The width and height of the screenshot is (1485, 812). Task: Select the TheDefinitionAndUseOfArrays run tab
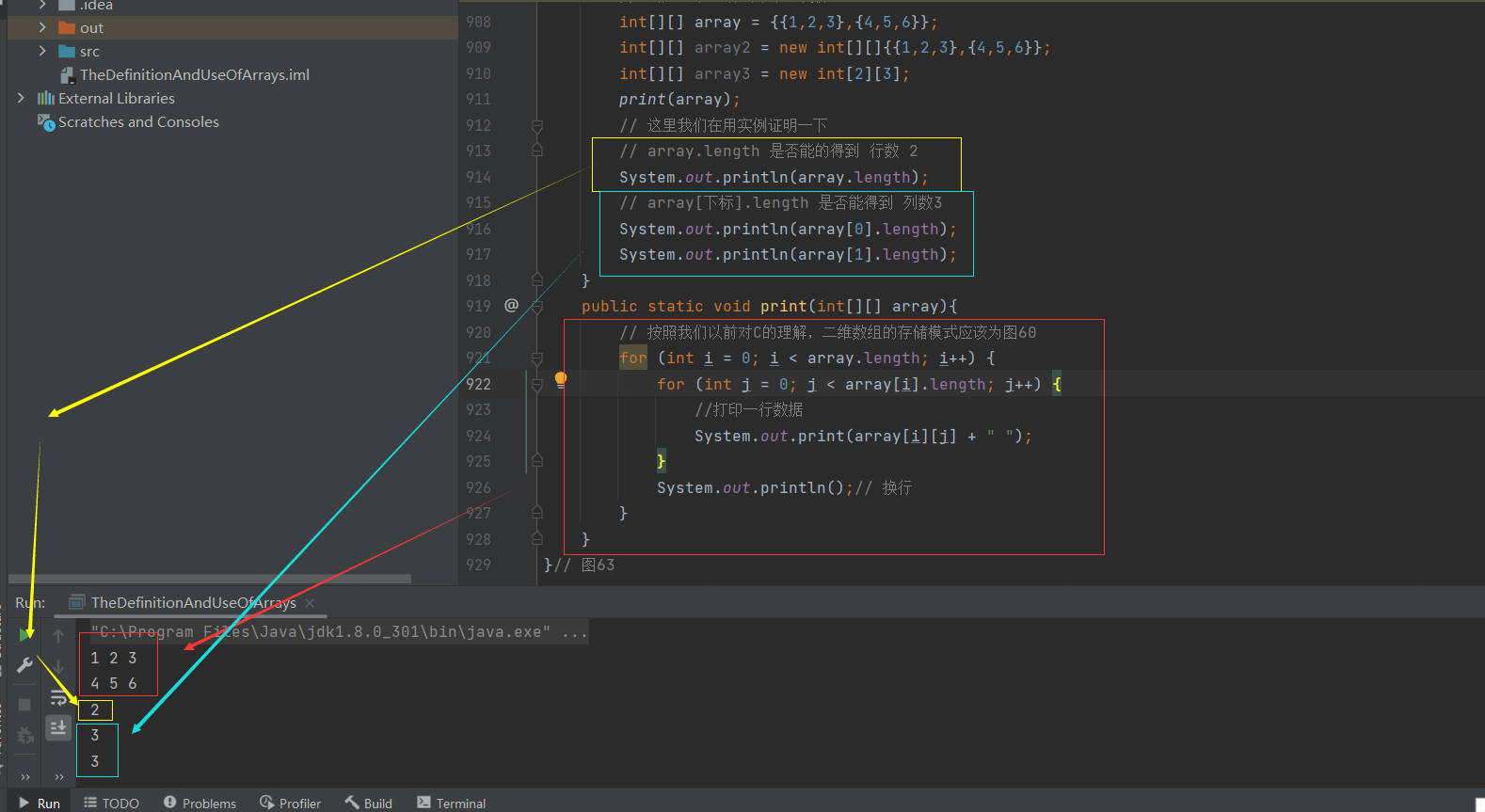click(x=193, y=602)
